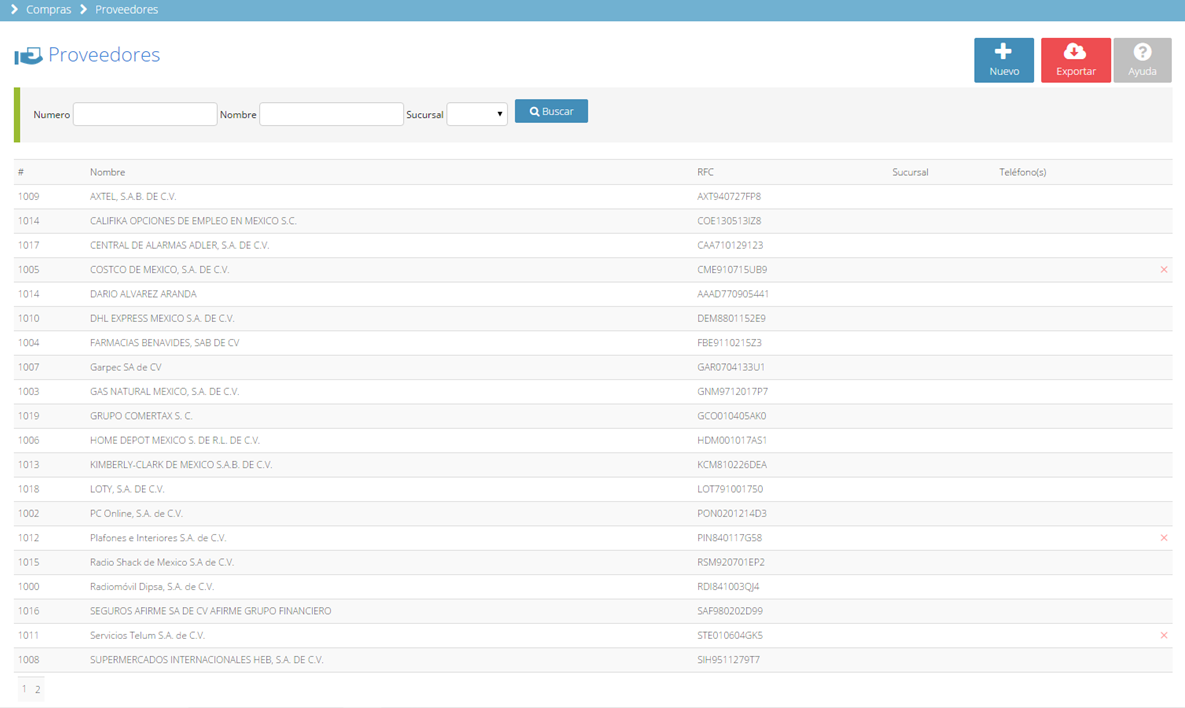Select KIMBERLY-CLARK DE MEXICO row
1185x708 pixels.
593,465
